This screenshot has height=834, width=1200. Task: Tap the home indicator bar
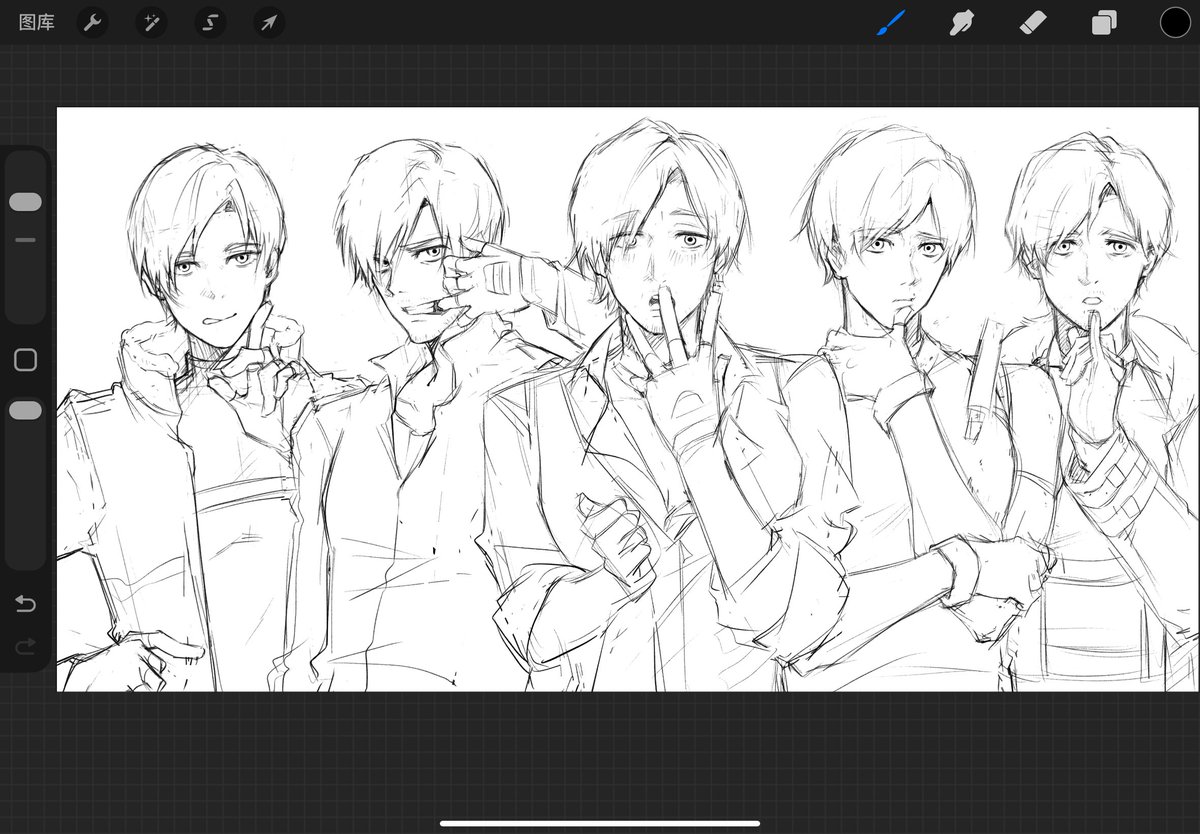pos(600,823)
